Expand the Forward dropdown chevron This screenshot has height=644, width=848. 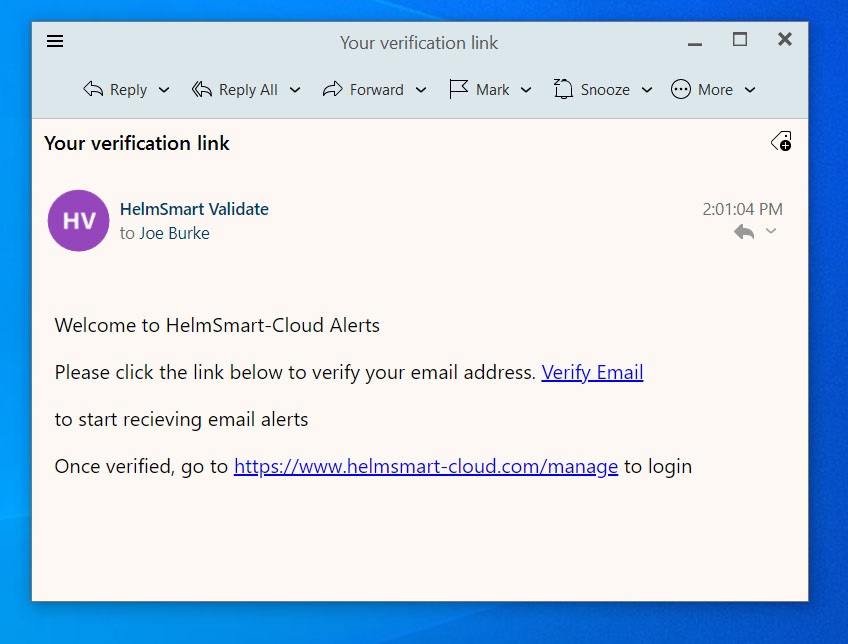pos(421,90)
